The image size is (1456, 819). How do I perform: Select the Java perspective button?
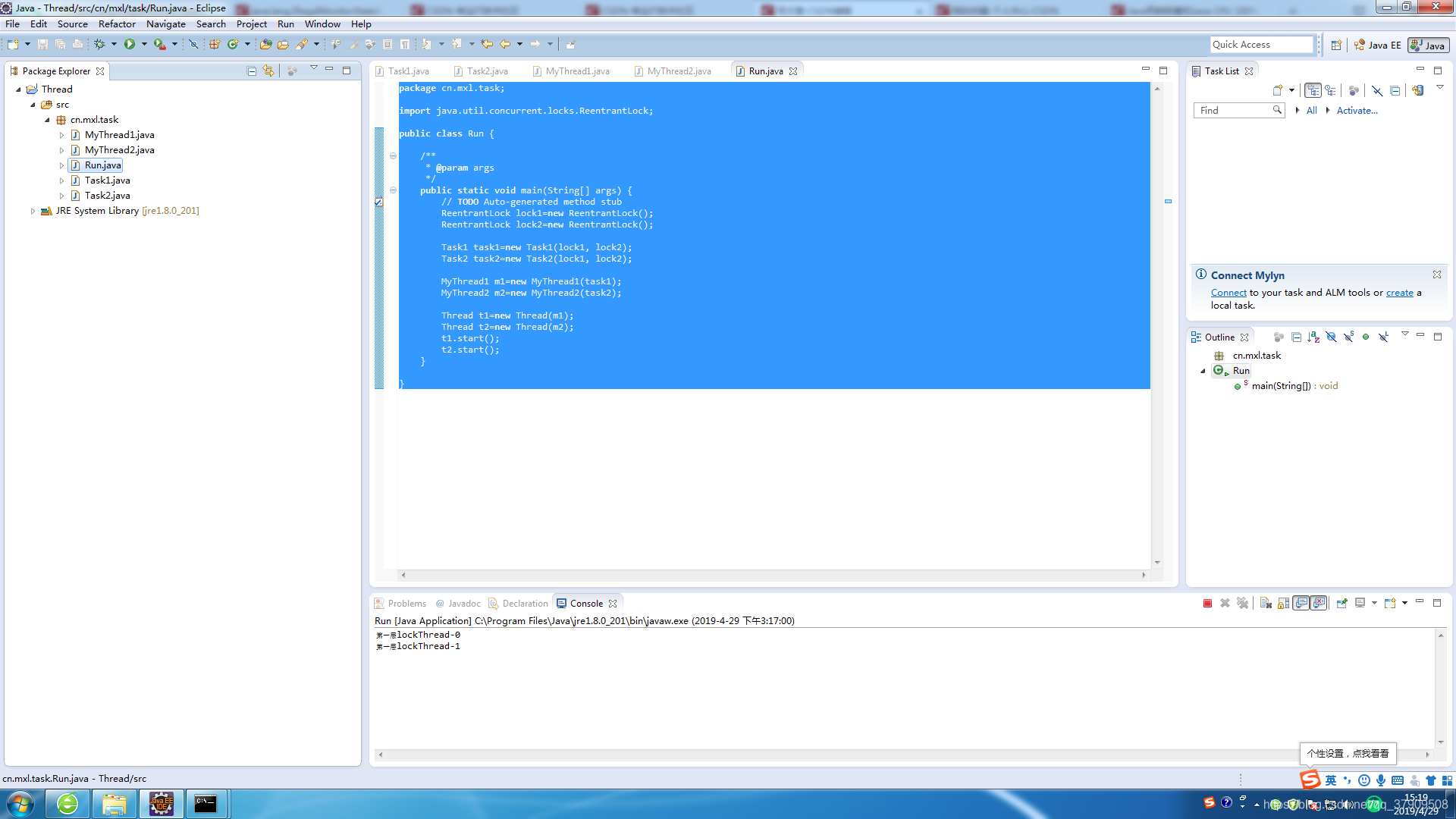1428,45
